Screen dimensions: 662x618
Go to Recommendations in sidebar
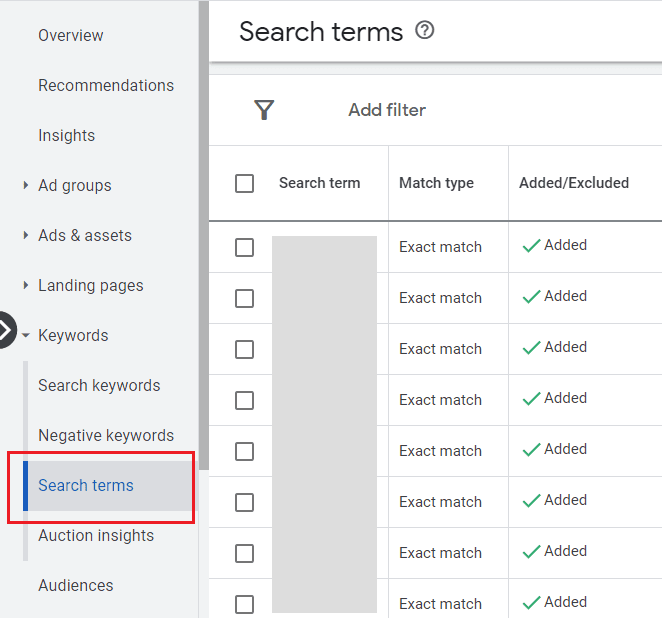(105, 85)
